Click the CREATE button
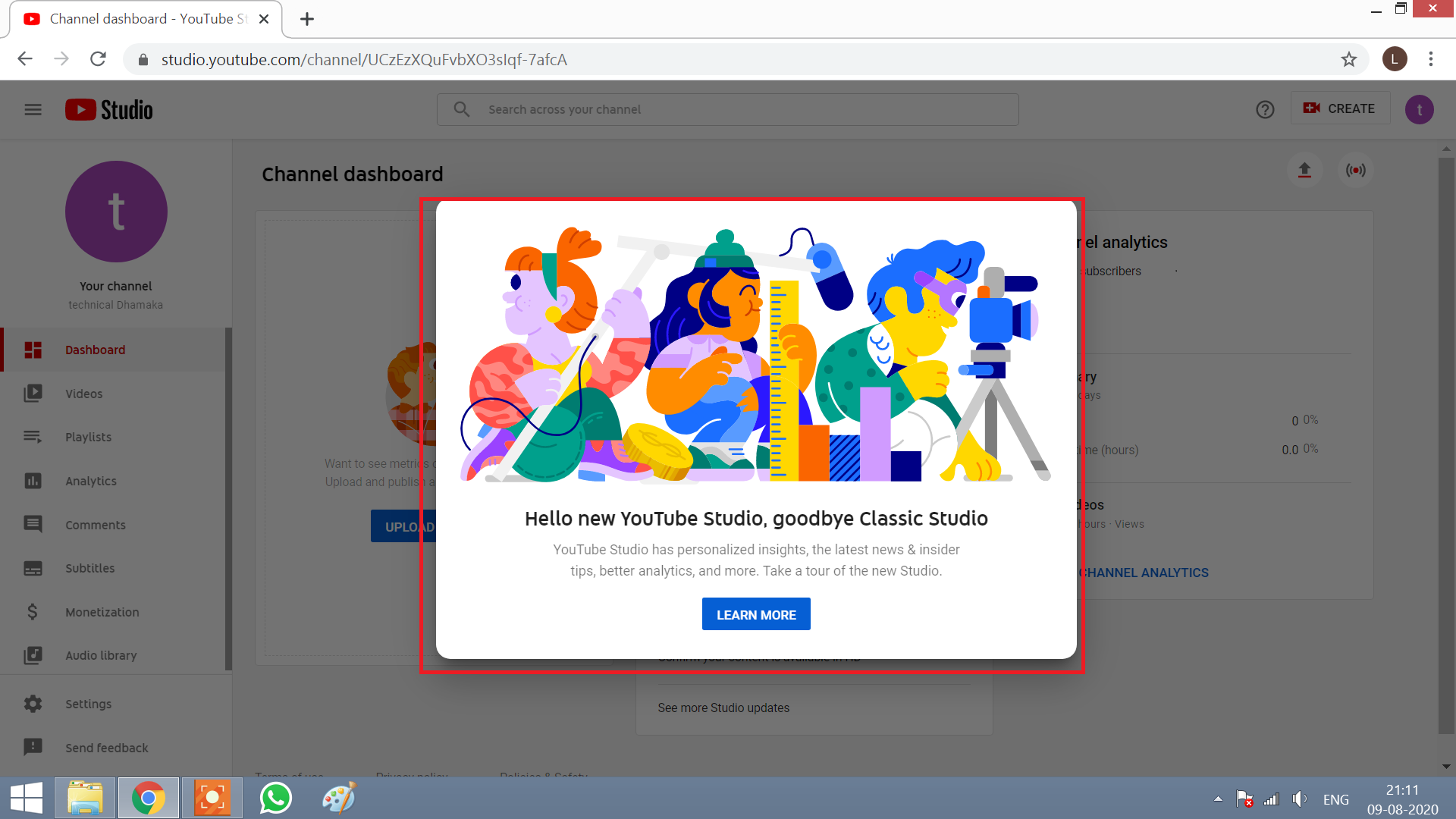The height and width of the screenshot is (819, 1456). (x=1340, y=108)
